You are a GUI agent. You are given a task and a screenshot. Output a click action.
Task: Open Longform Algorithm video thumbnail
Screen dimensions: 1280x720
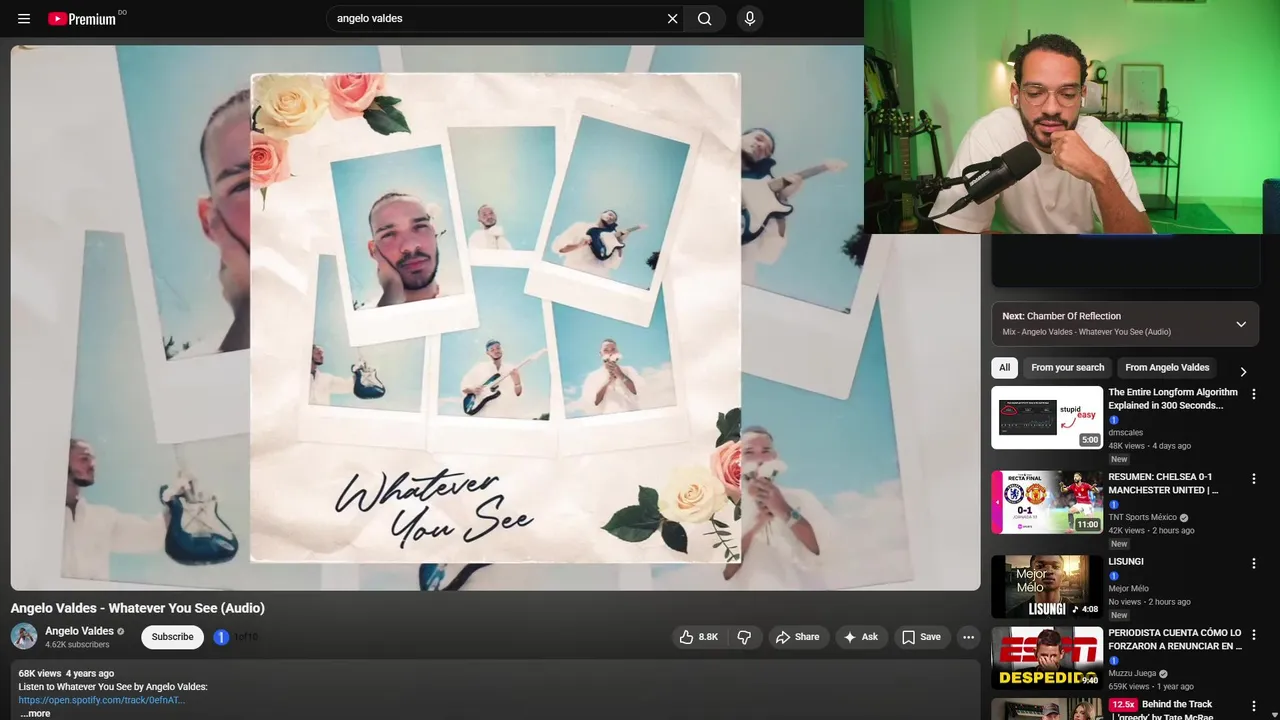pyautogui.click(x=1047, y=418)
